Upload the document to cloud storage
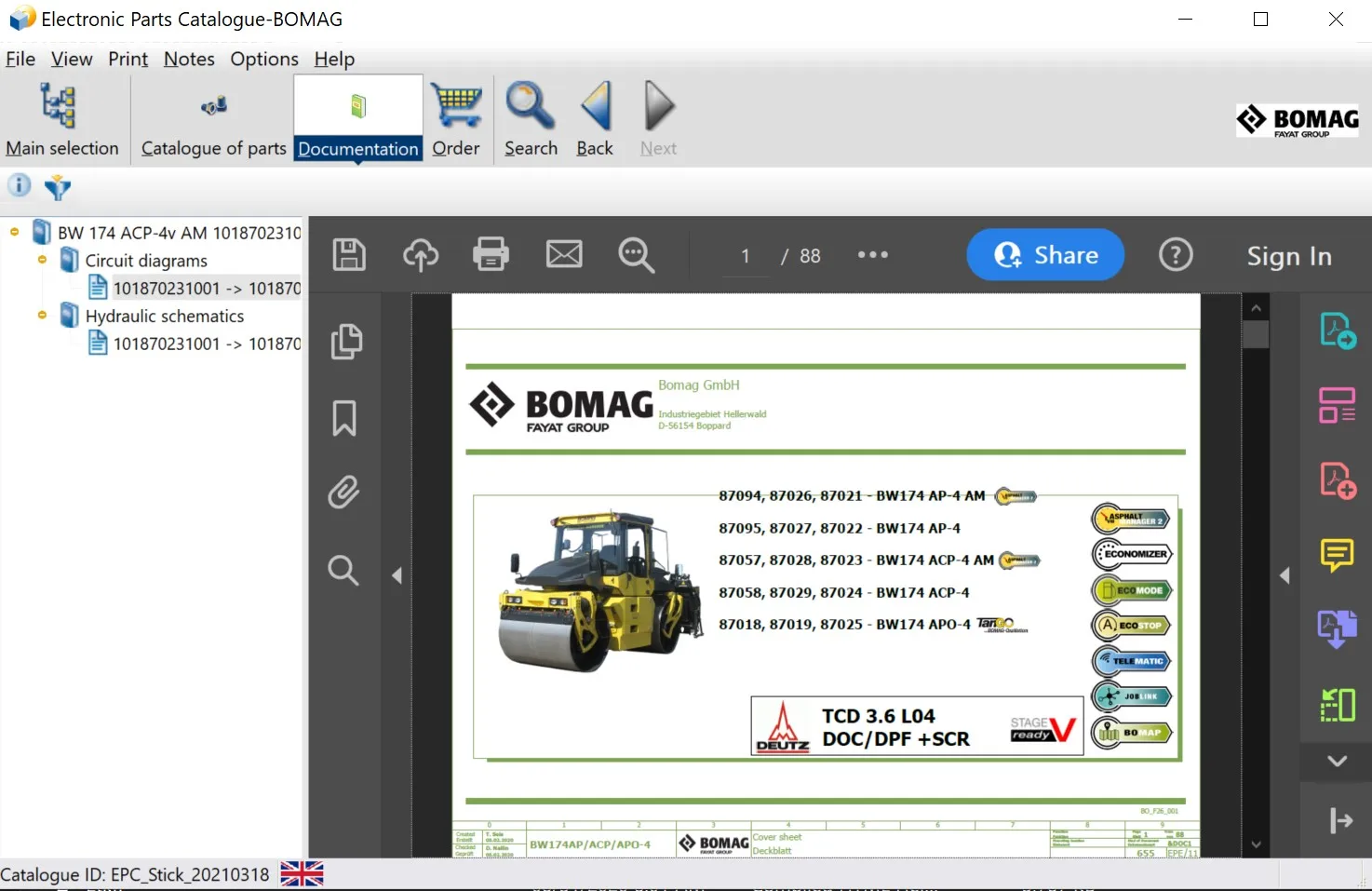1372x891 pixels. 420,254
